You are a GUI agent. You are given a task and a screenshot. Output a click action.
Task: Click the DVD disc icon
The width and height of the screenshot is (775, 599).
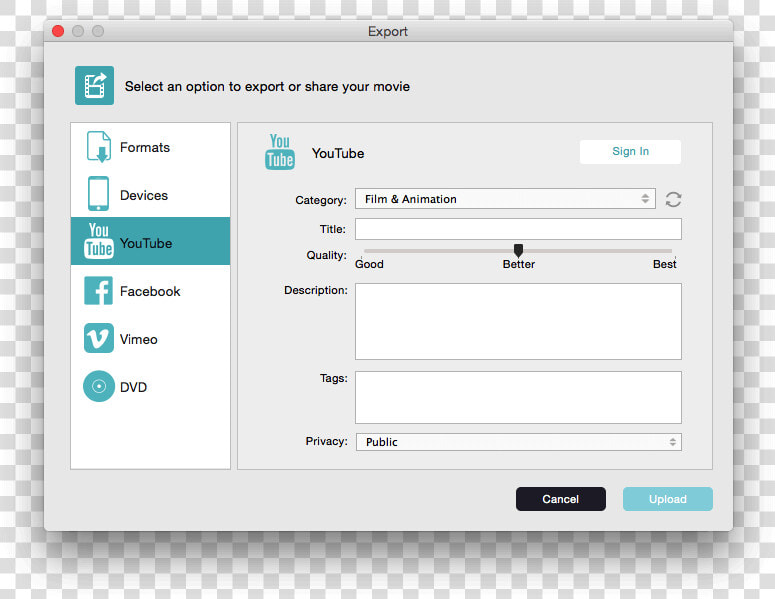click(99, 386)
